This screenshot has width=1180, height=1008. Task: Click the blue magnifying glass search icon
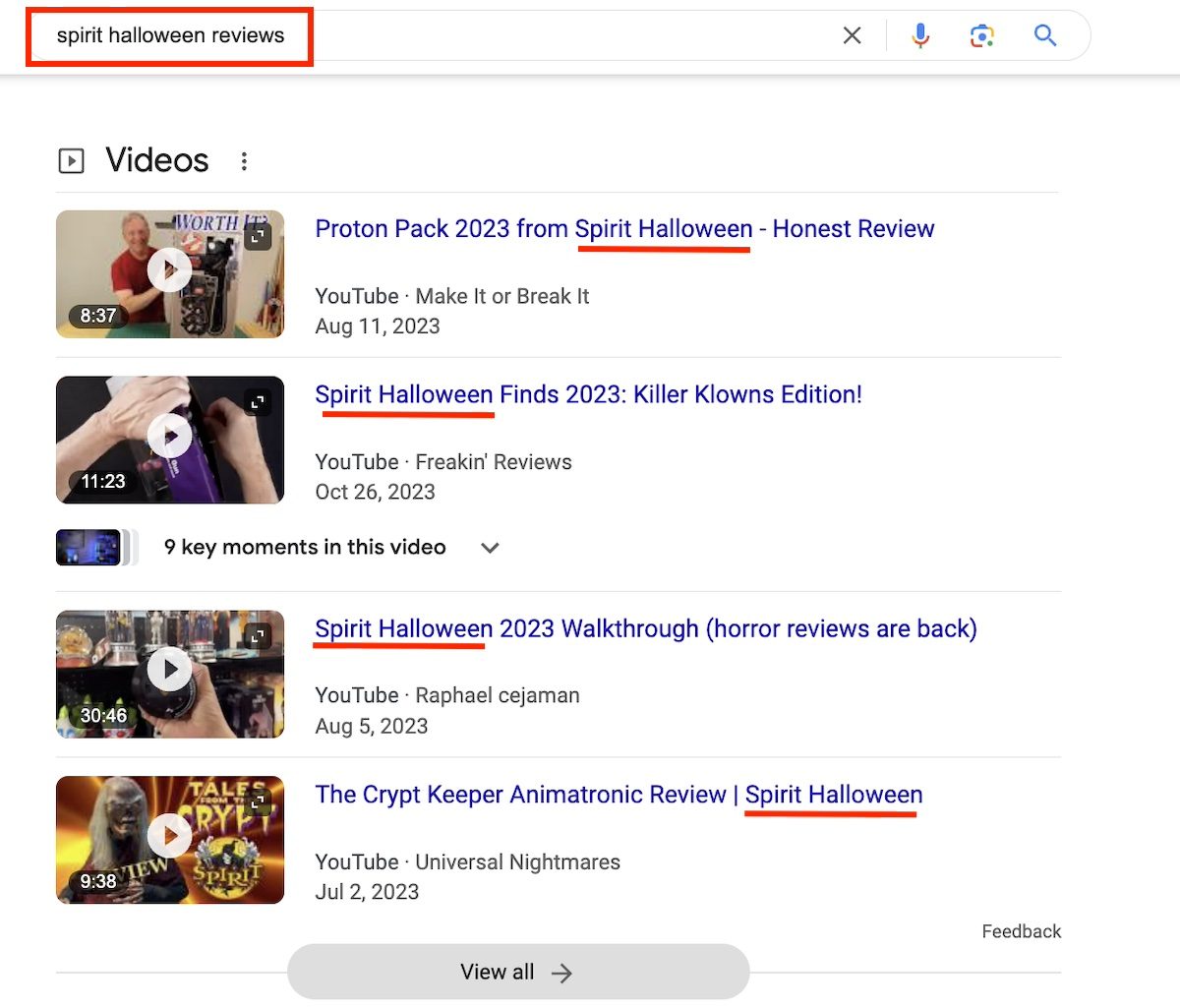click(1045, 36)
